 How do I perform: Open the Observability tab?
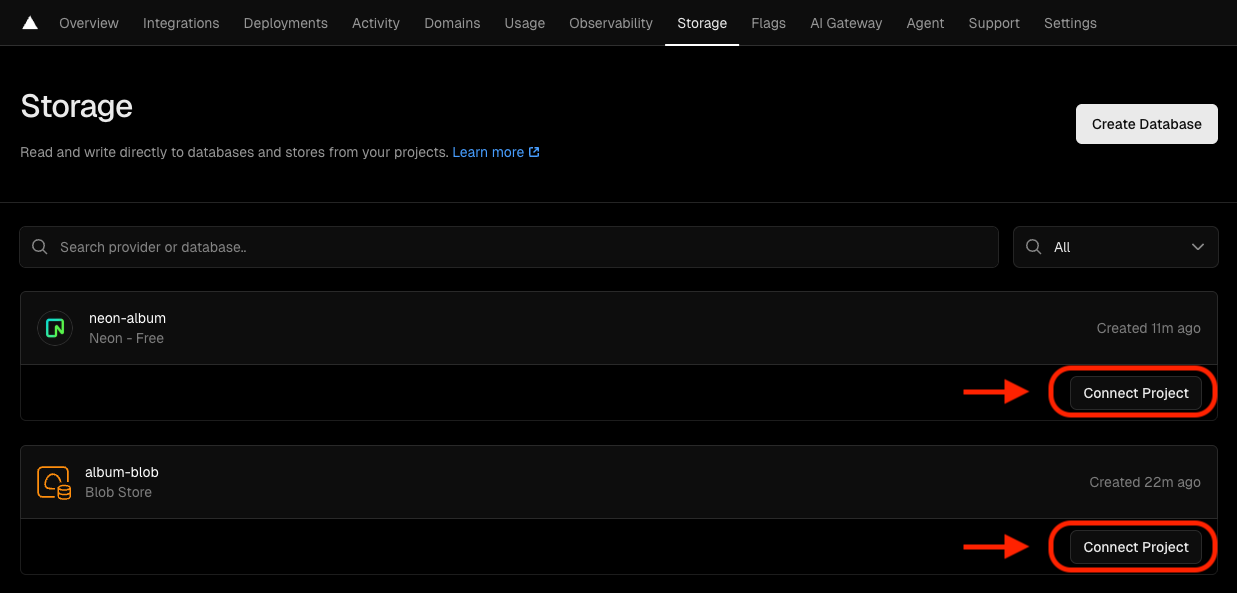[x=610, y=22]
